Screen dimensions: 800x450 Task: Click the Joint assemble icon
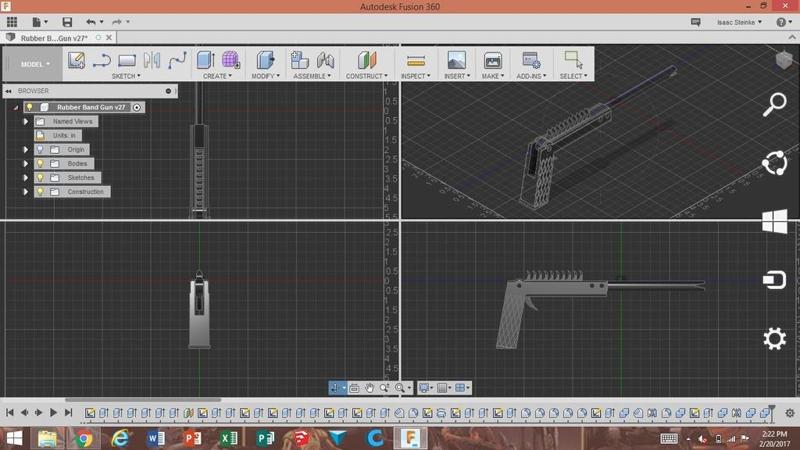pos(325,60)
